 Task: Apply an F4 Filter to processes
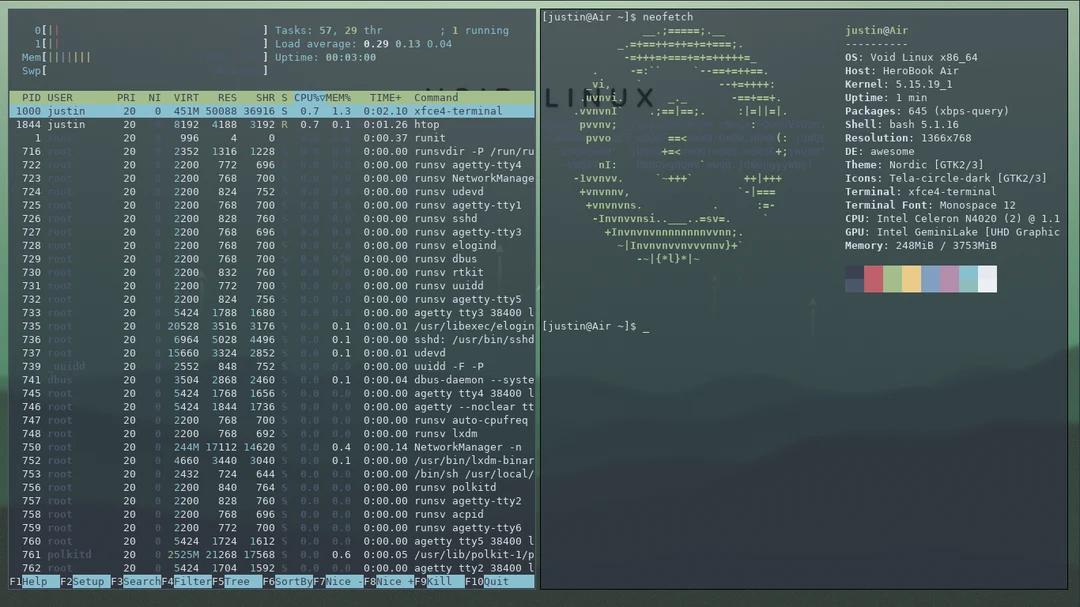pyautogui.click(x=184, y=581)
